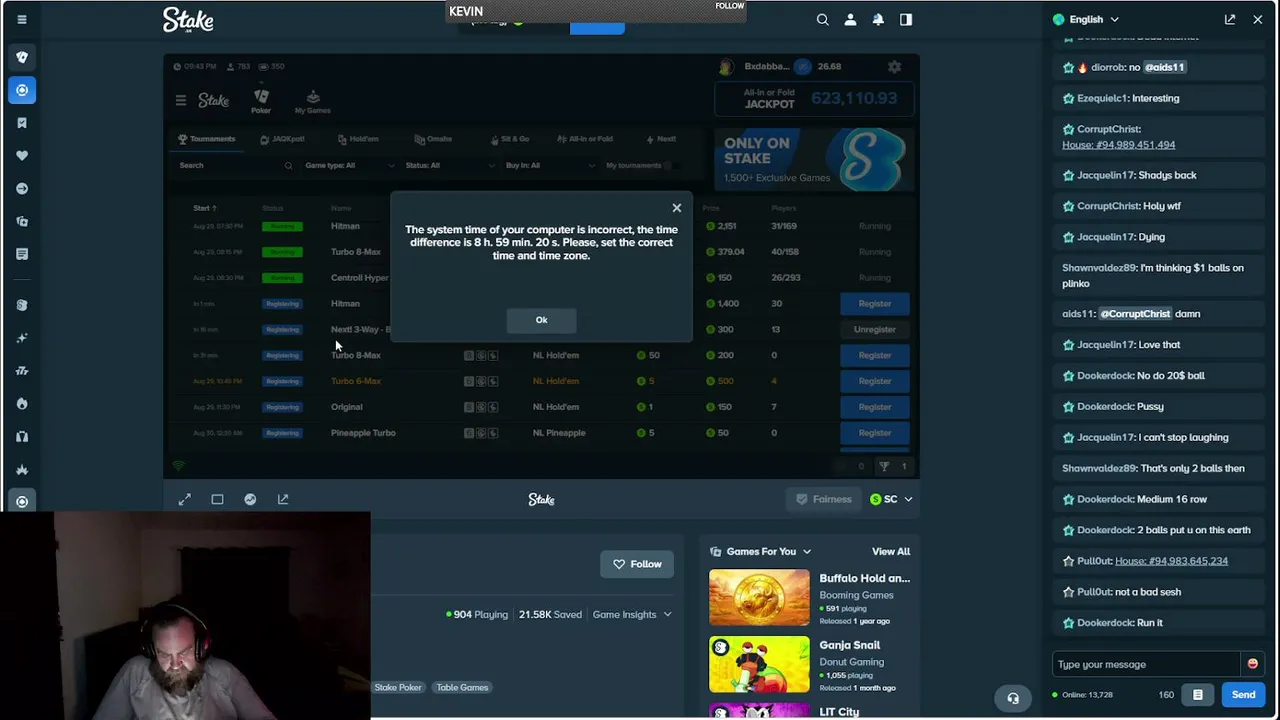Expand the Game type: All filter
1280x720 pixels.
click(349, 165)
